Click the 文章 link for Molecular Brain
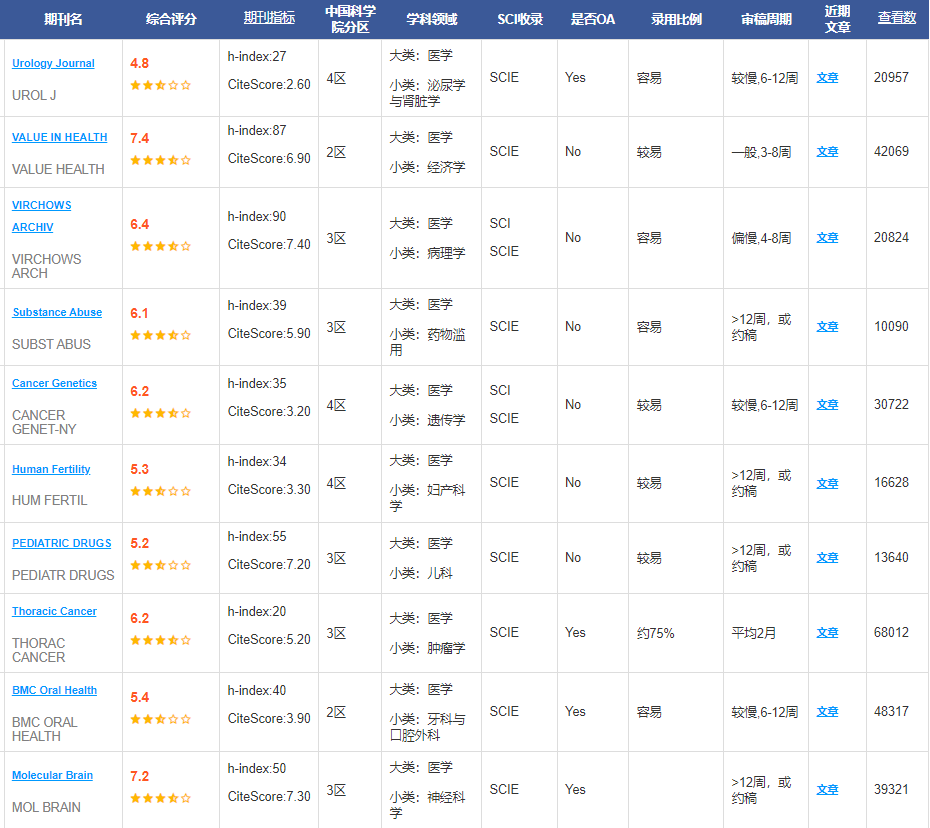Screen dimensions: 930x828 click(x=827, y=789)
